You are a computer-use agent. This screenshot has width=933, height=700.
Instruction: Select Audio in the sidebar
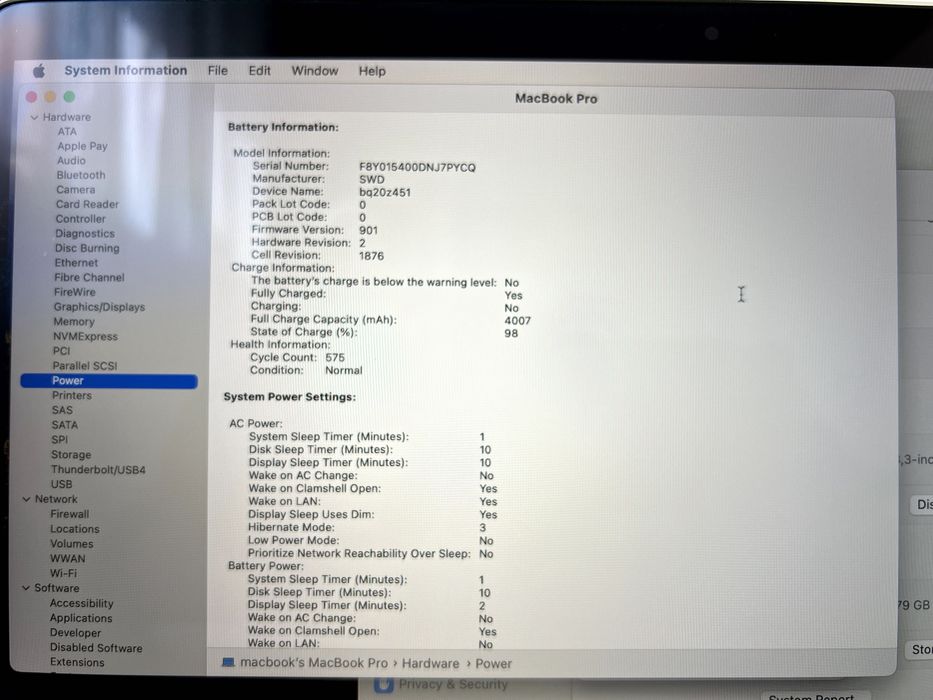pyautogui.click(x=71, y=161)
